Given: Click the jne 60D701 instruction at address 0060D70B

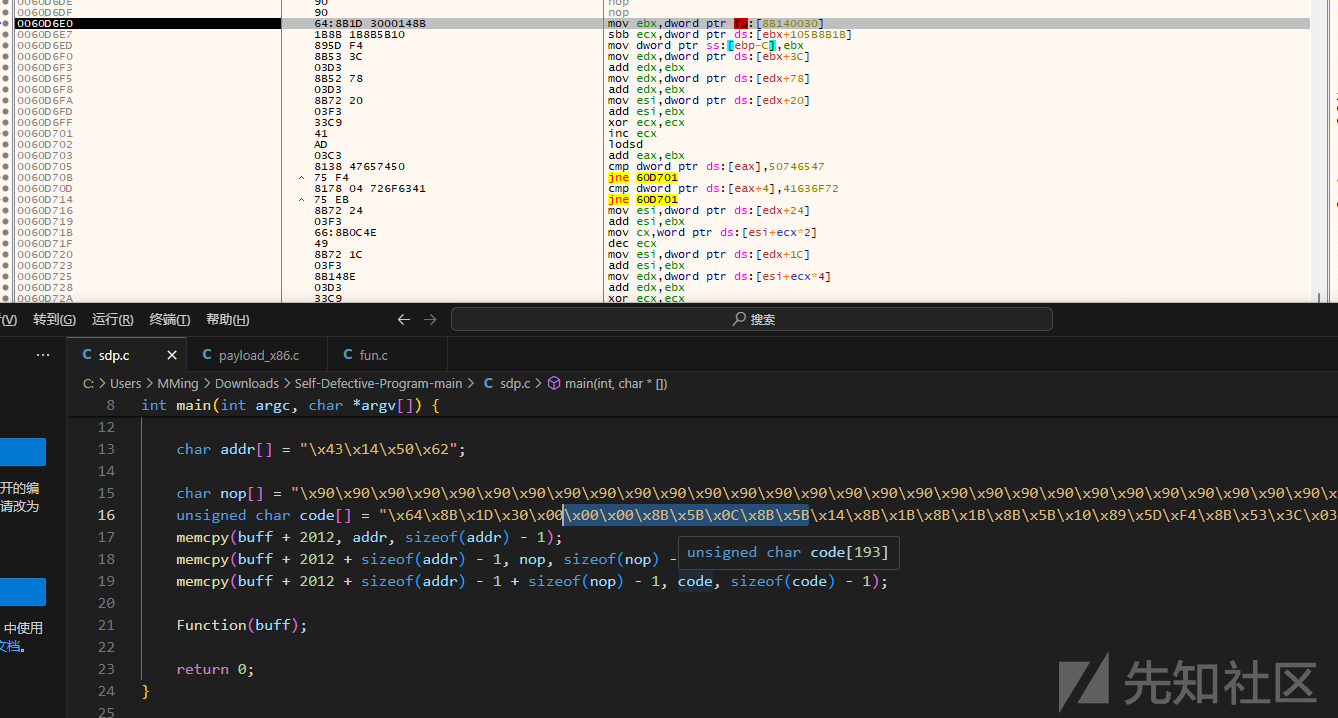Looking at the screenshot, I should pos(643,177).
